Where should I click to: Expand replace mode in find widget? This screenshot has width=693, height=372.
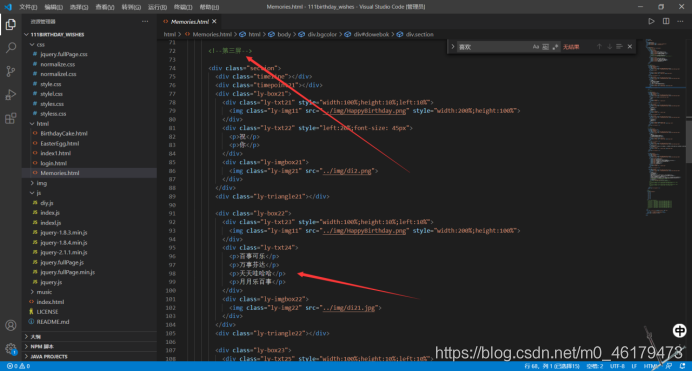(453, 46)
